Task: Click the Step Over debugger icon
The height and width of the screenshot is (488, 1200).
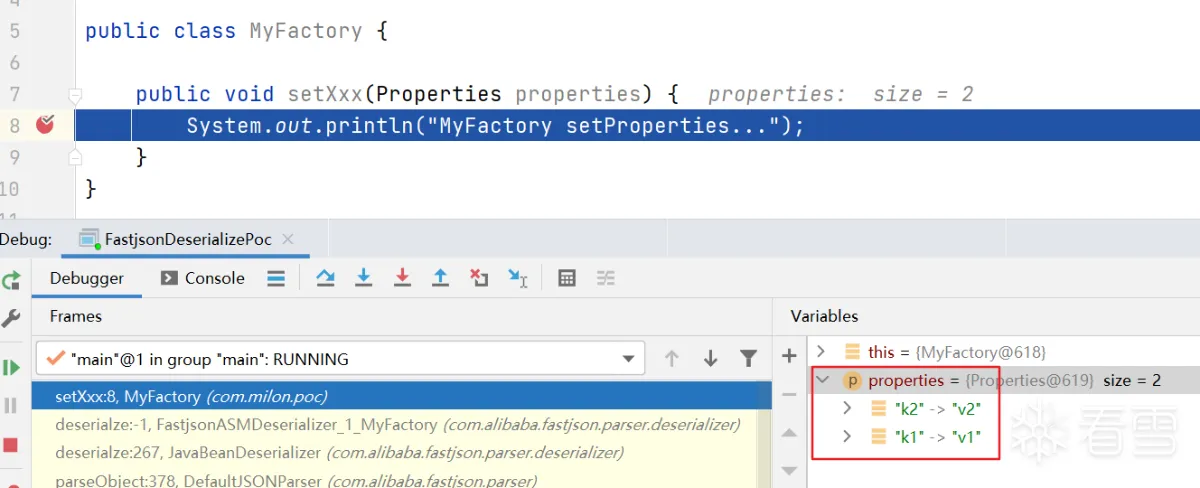Action: 325,278
